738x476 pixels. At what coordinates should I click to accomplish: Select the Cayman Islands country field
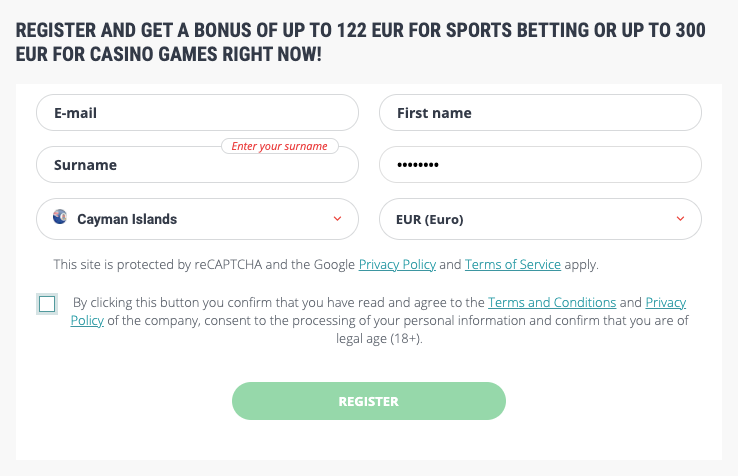(x=197, y=219)
